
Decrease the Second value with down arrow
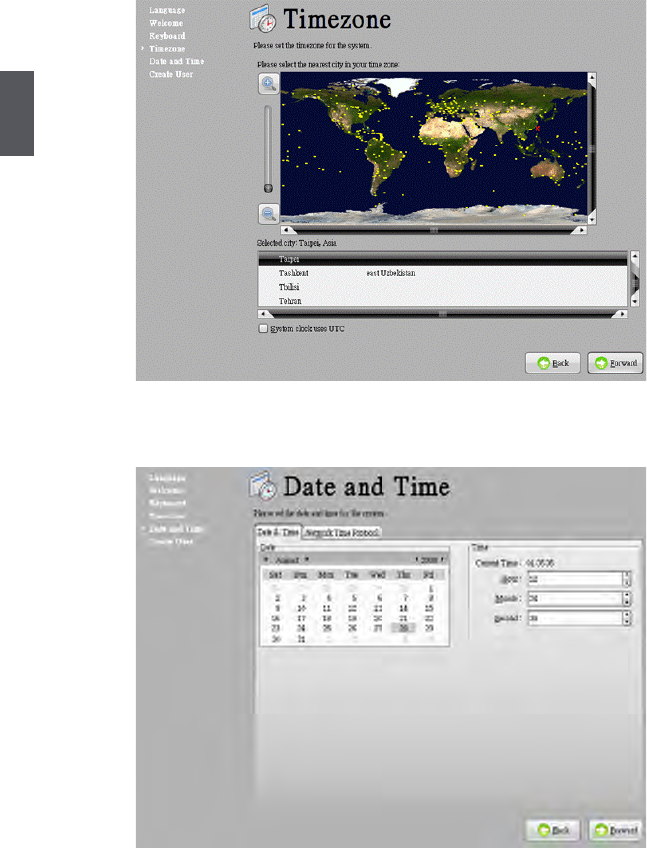point(627,622)
